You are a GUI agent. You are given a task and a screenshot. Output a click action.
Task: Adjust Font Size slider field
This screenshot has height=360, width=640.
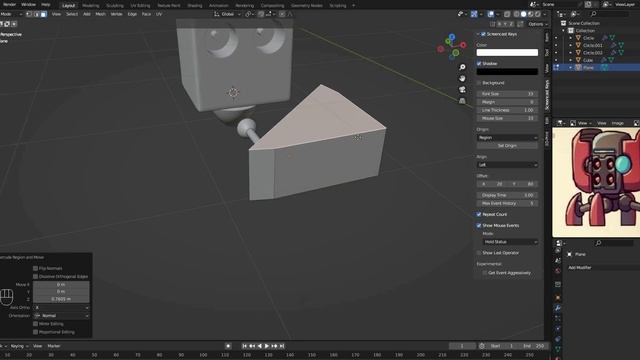tap(507, 94)
